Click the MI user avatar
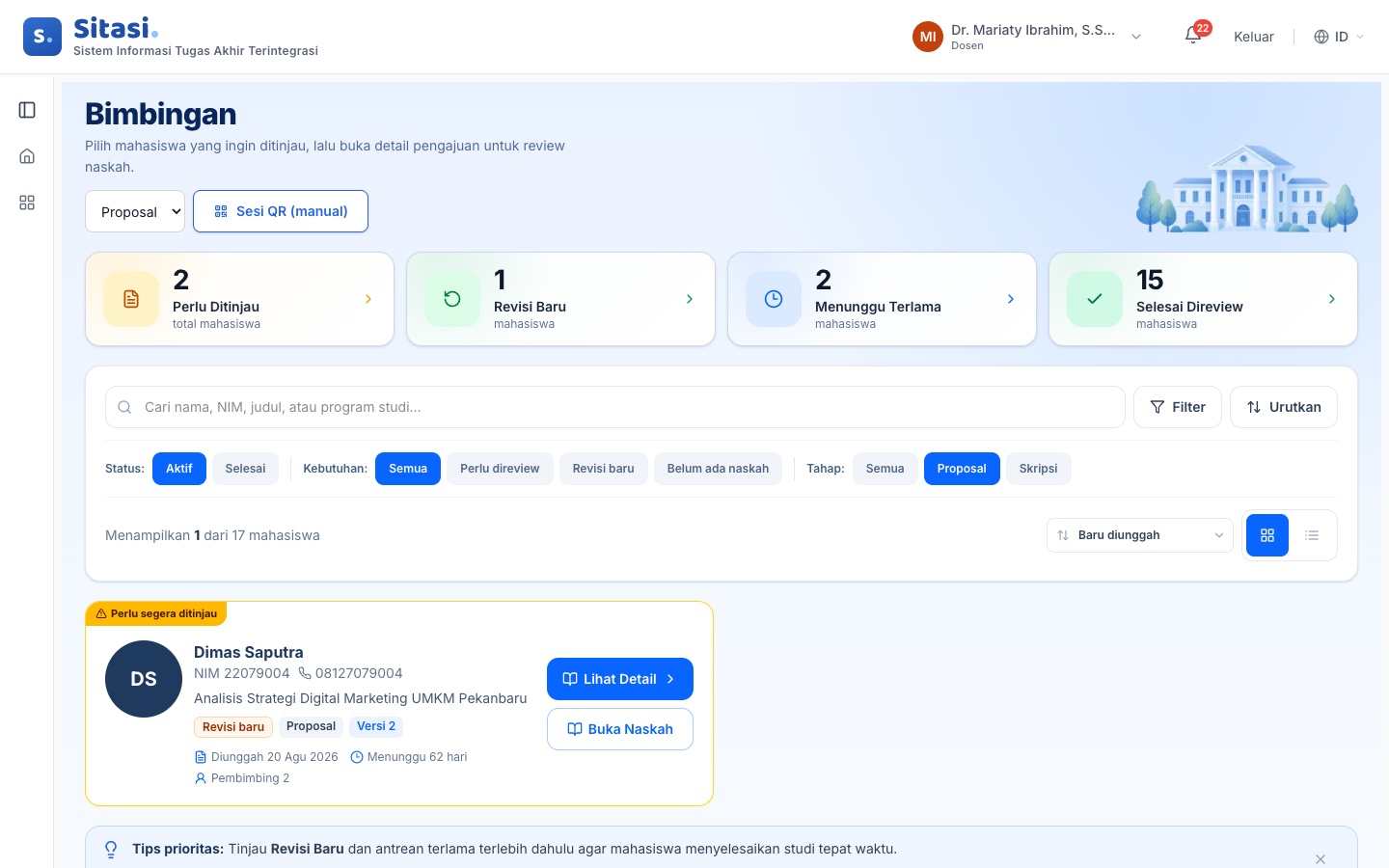This screenshot has height=868, width=1389. 928,37
